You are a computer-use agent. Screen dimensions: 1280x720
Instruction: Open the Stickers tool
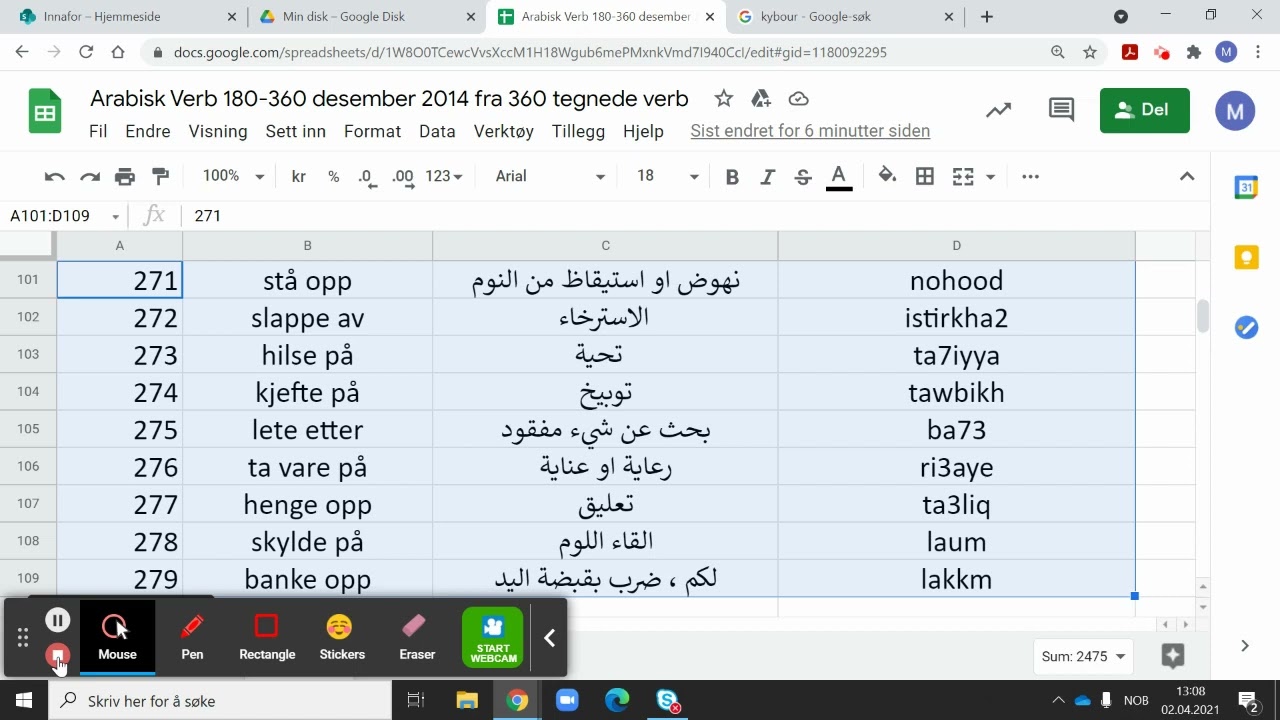pos(342,638)
